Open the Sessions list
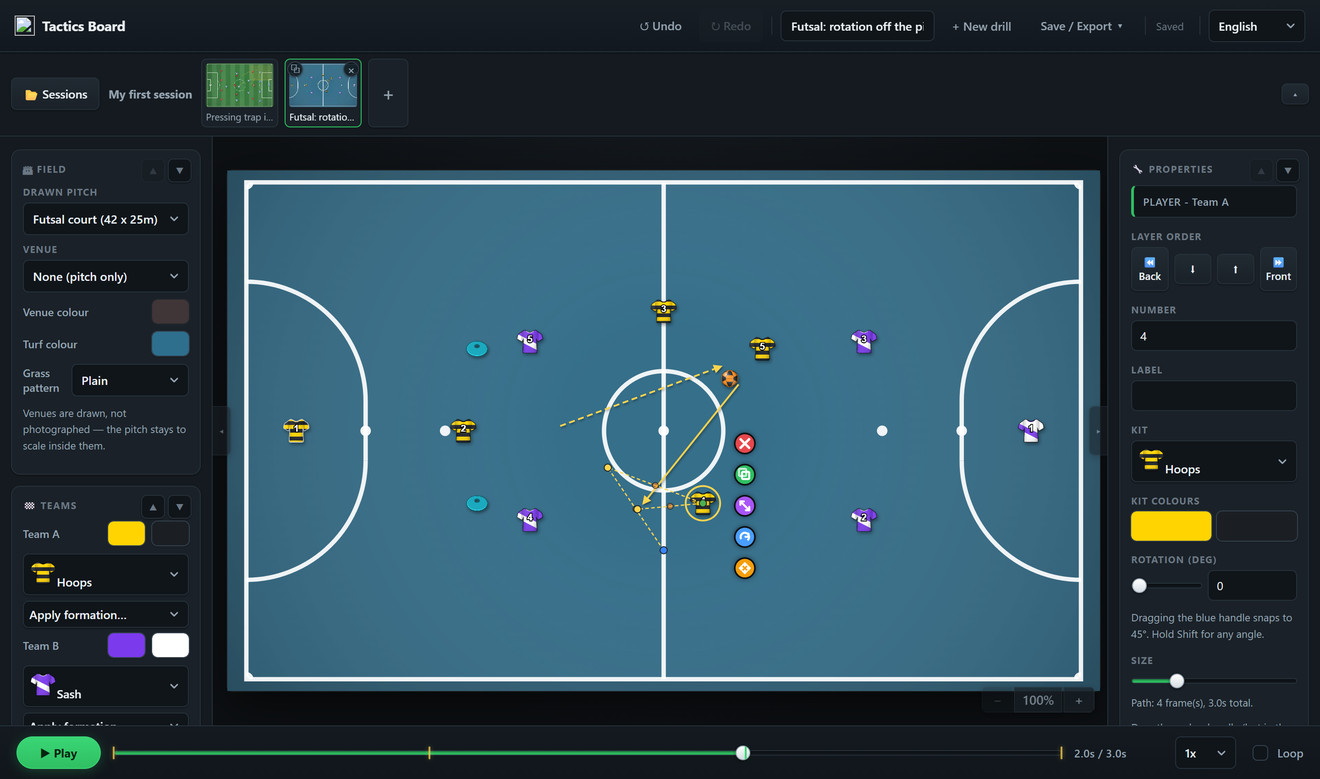 (x=55, y=94)
